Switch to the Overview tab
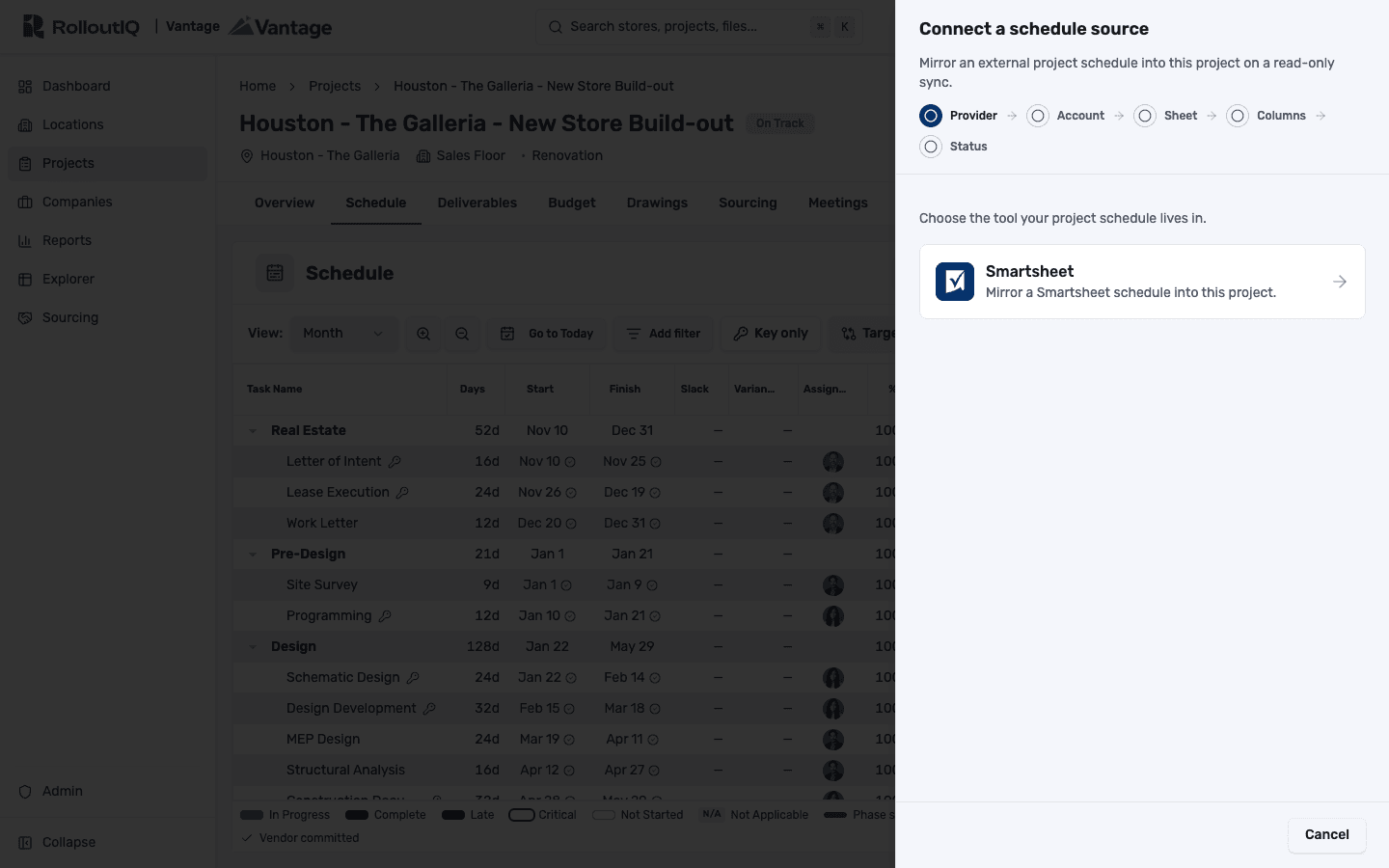The width and height of the screenshot is (1389, 868). (x=285, y=203)
